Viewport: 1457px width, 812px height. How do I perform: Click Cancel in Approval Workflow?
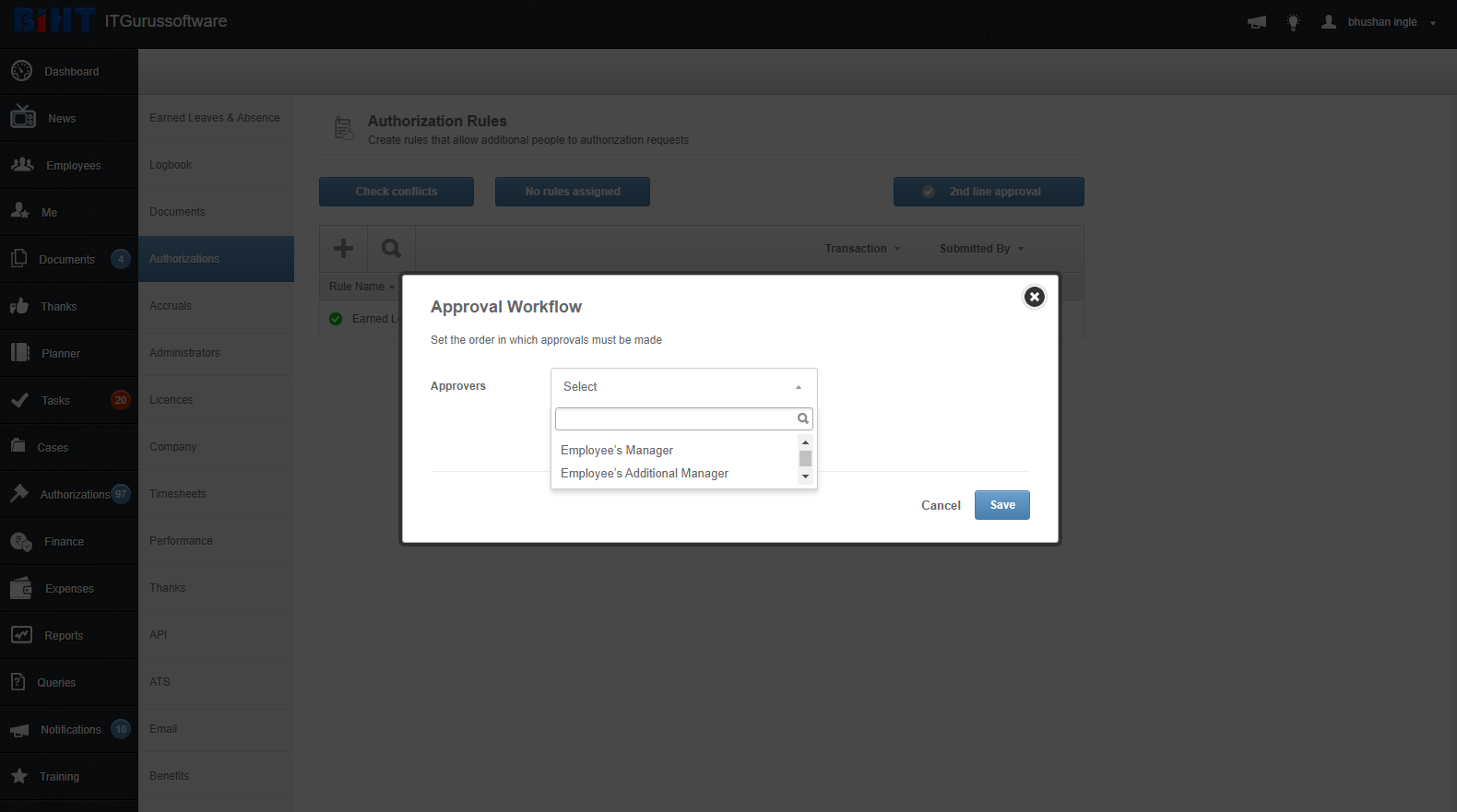[941, 505]
